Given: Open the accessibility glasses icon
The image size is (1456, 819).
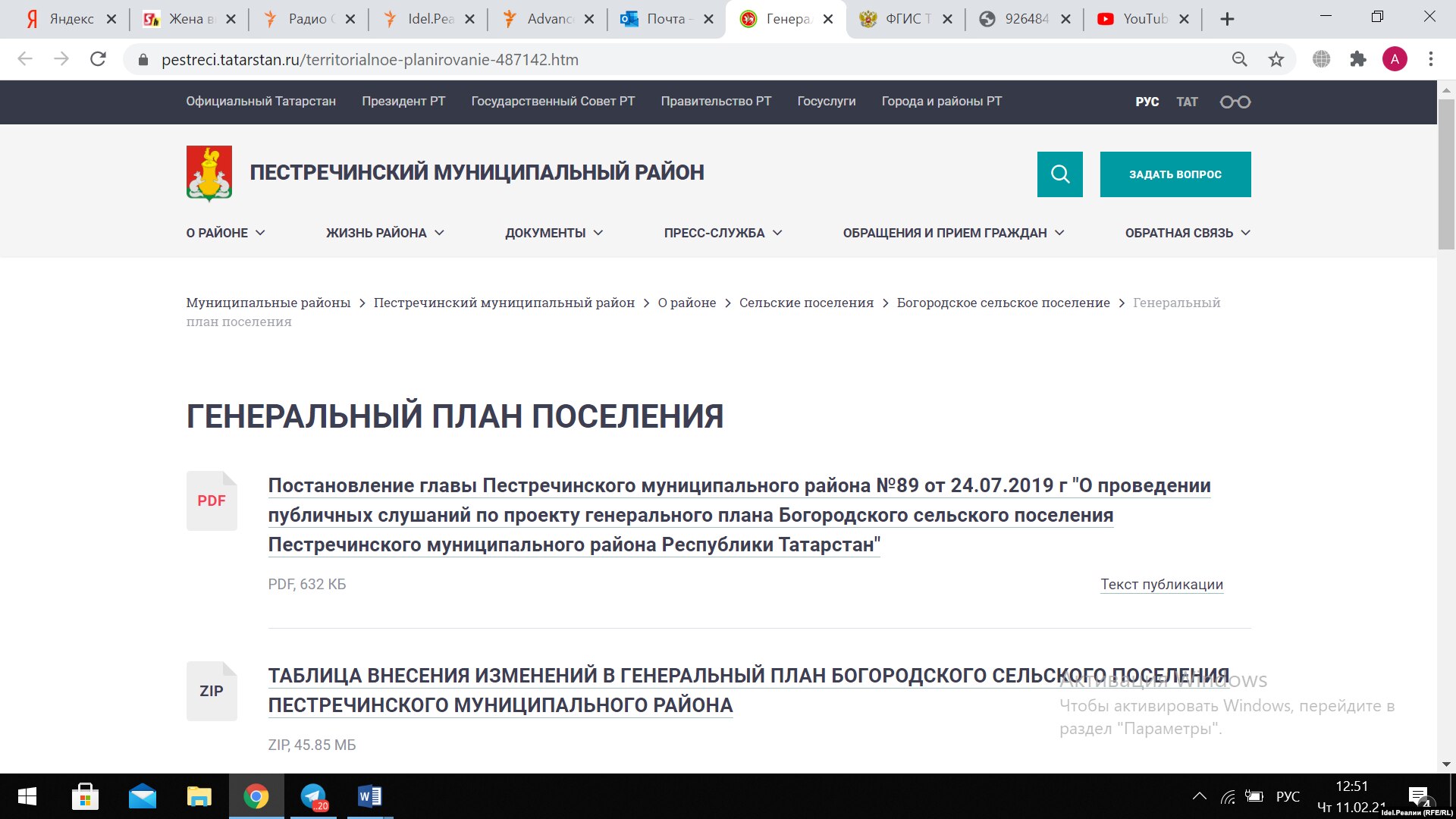Looking at the screenshot, I should tap(1235, 102).
